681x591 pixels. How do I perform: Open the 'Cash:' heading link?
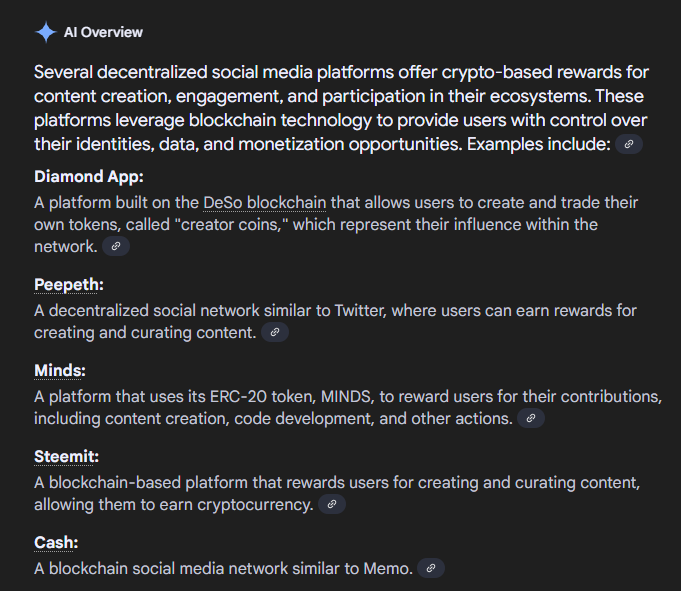(x=56, y=543)
